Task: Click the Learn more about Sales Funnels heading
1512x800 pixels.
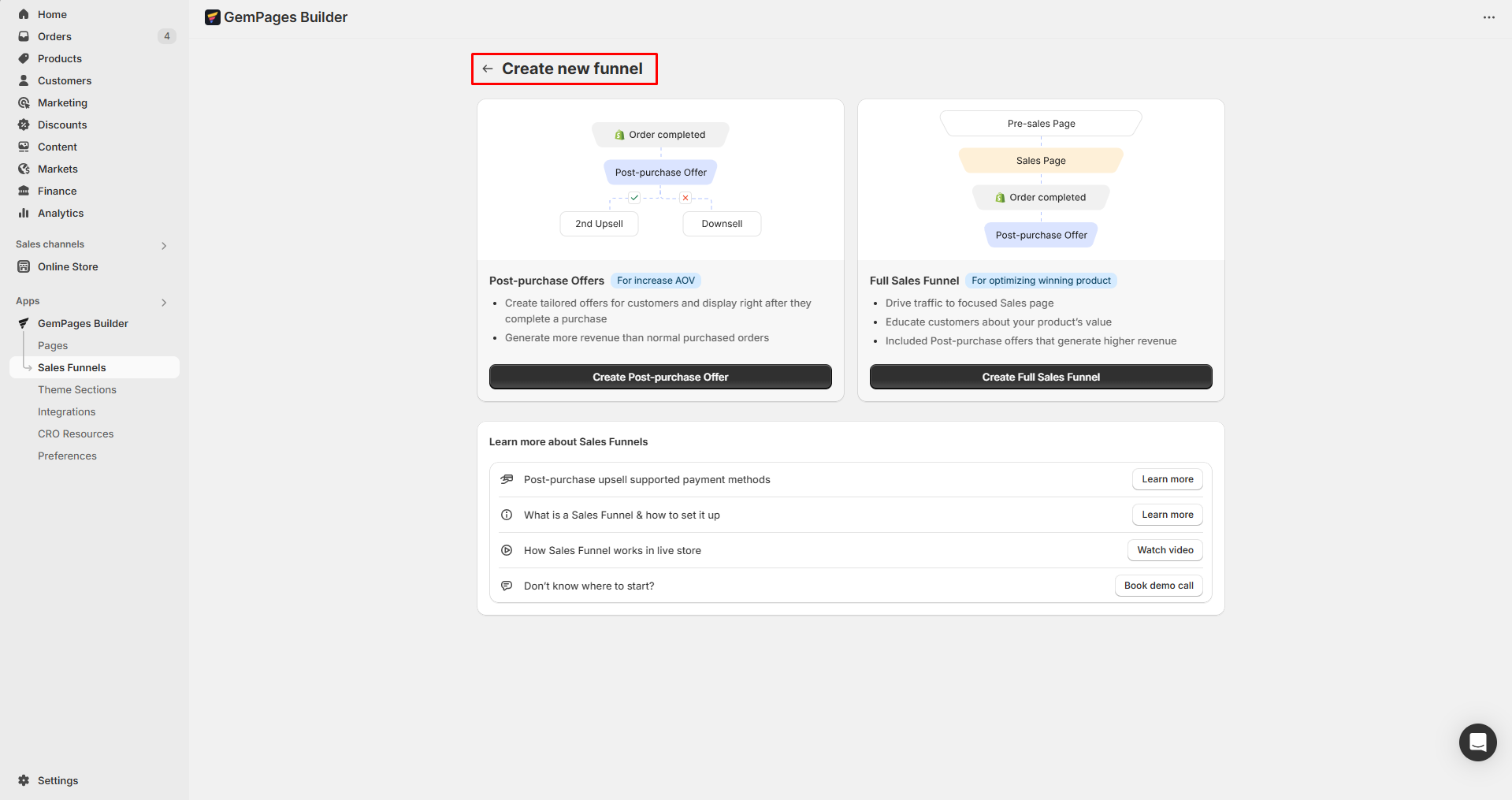Action: click(x=568, y=442)
